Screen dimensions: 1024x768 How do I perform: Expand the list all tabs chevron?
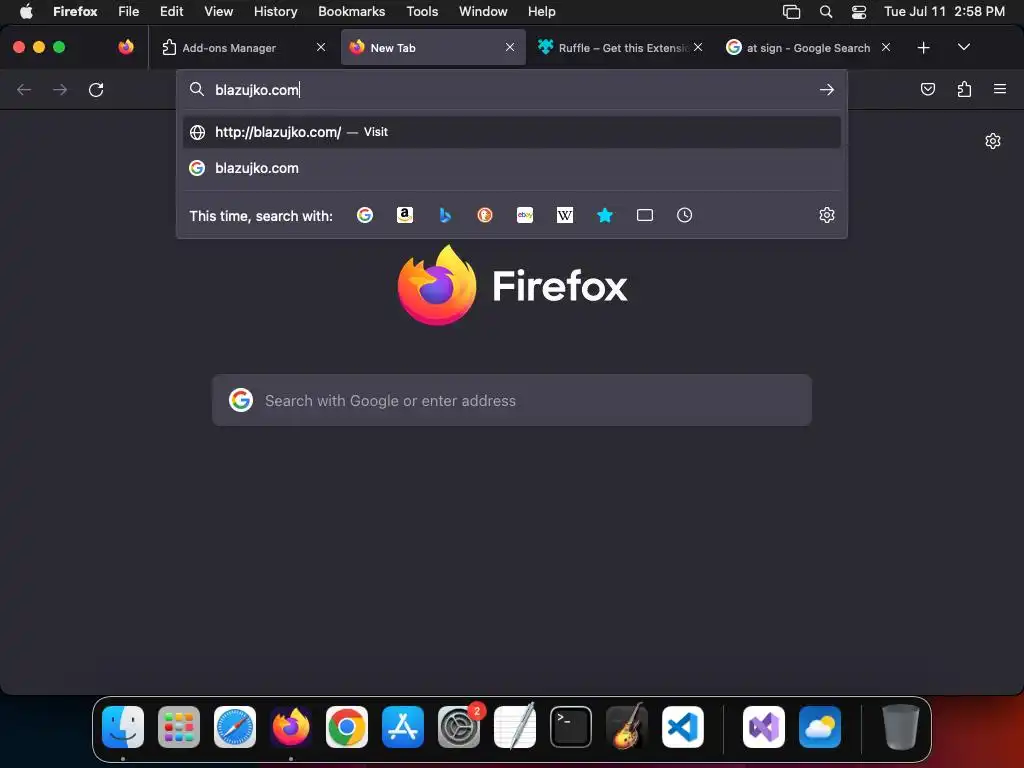click(x=963, y=47)
